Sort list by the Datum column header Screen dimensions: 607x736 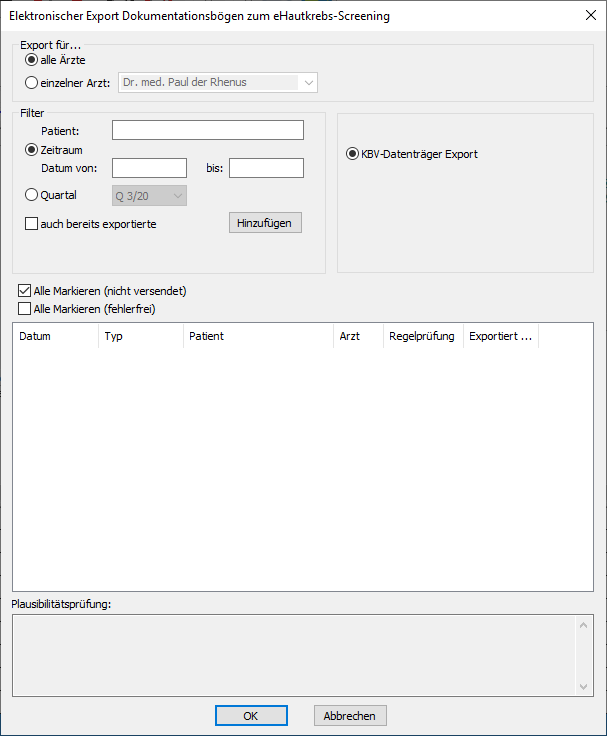coord(55,336)
